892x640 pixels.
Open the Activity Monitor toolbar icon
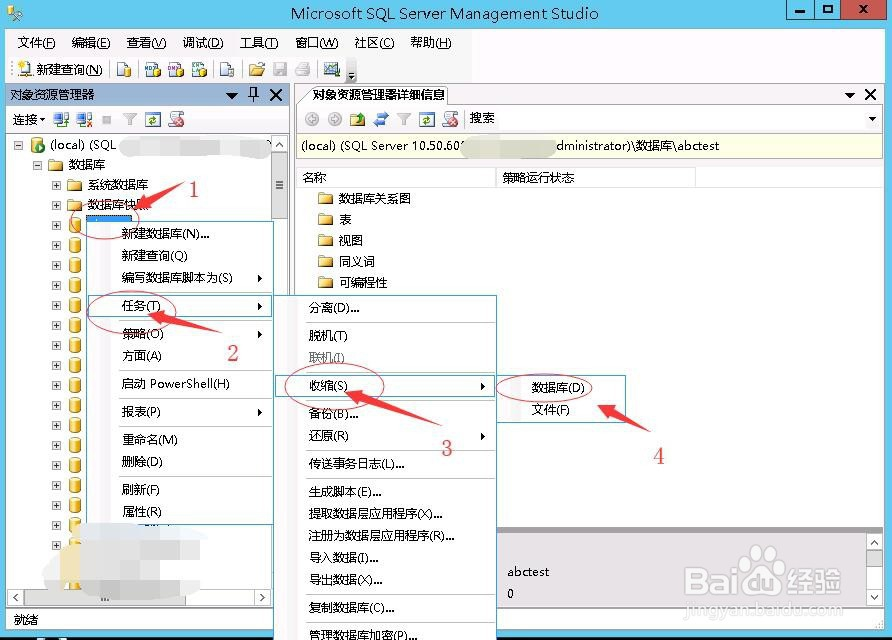click(x=332, y=69)
